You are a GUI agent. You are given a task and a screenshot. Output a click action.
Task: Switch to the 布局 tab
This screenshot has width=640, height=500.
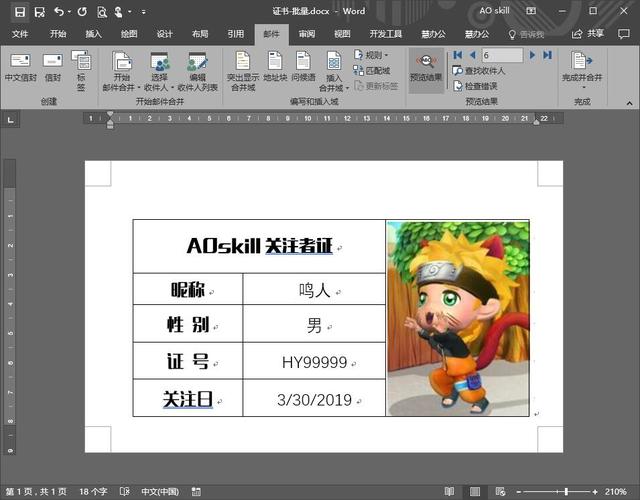coord(200,34)
